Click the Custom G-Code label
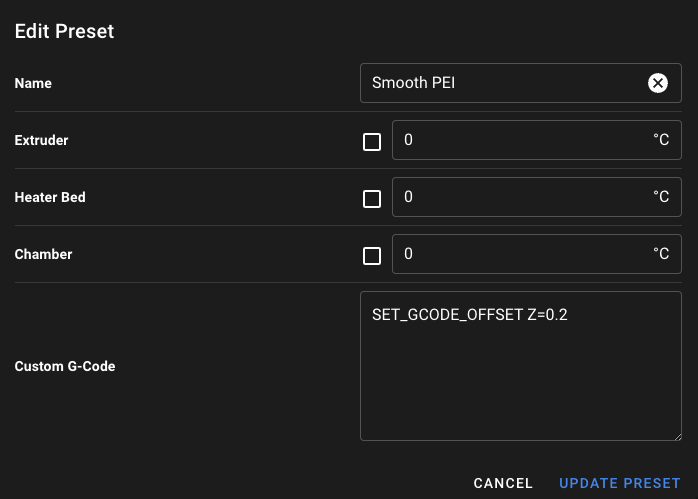Viewport: 698px width, 499px height. (65, 366)
